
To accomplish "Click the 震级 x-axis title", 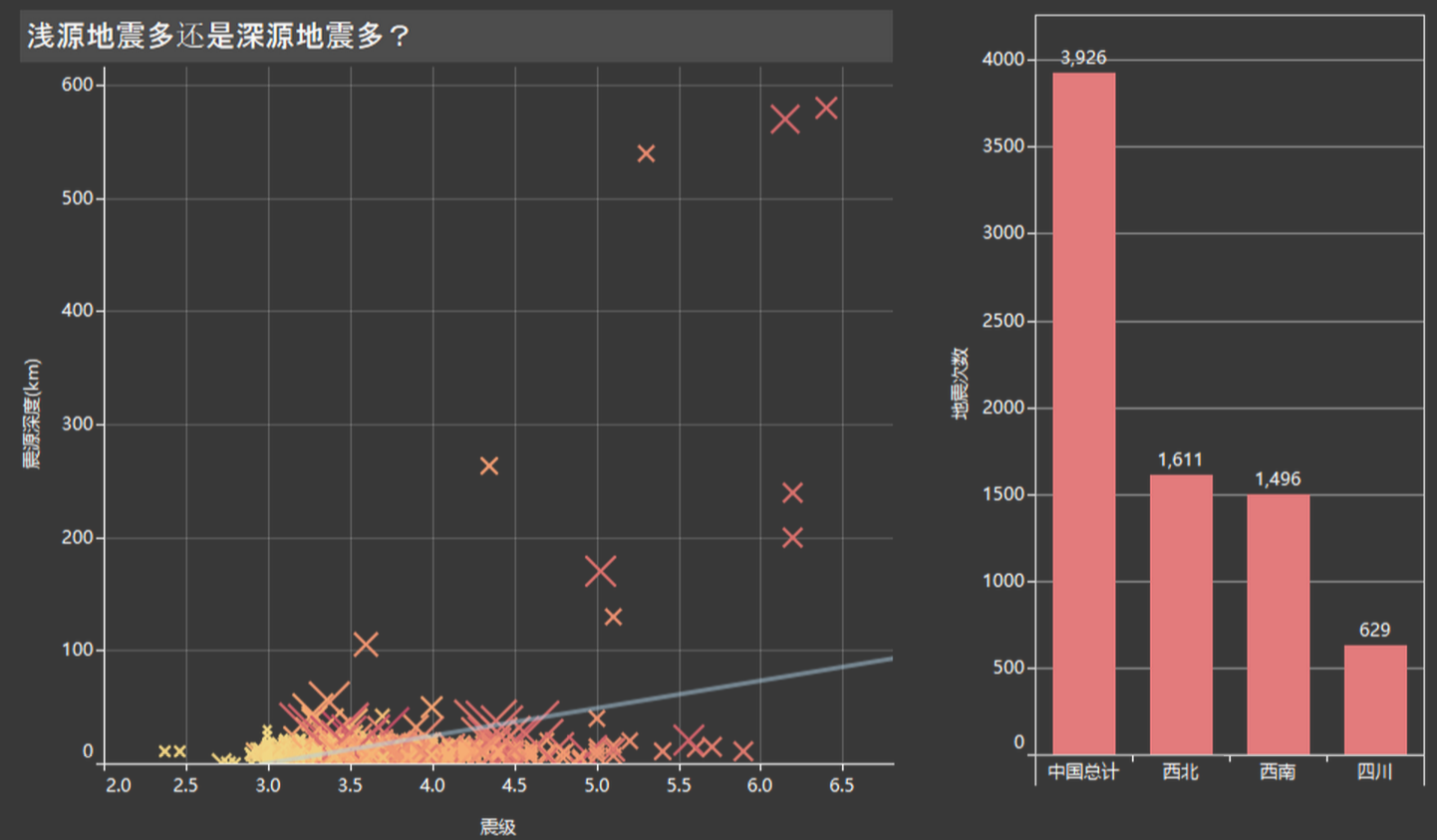I will point(497,826).
